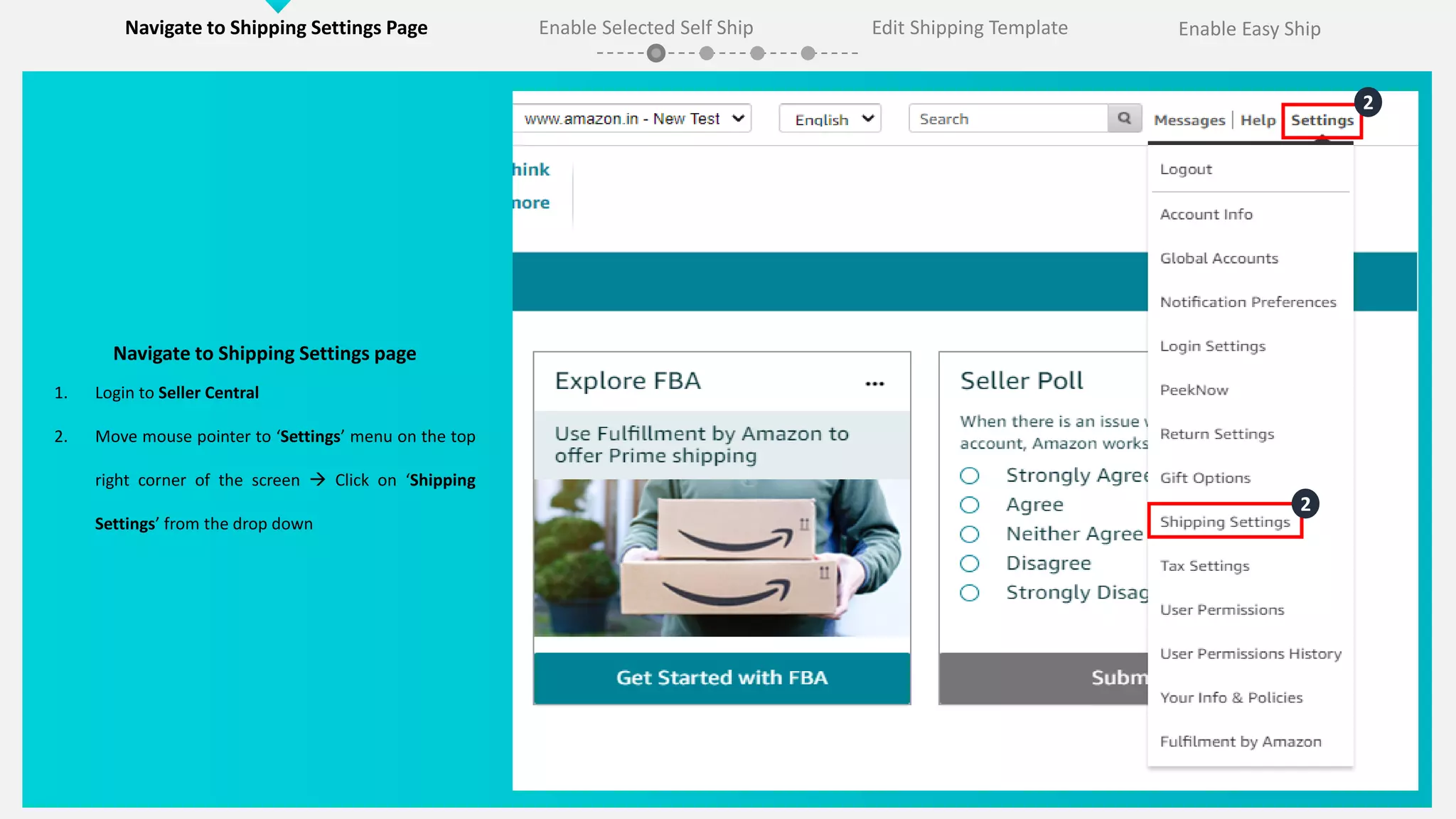The image size is (1456, 819).
Task: Click the search magnifier icon
Action: point(1124,118)
